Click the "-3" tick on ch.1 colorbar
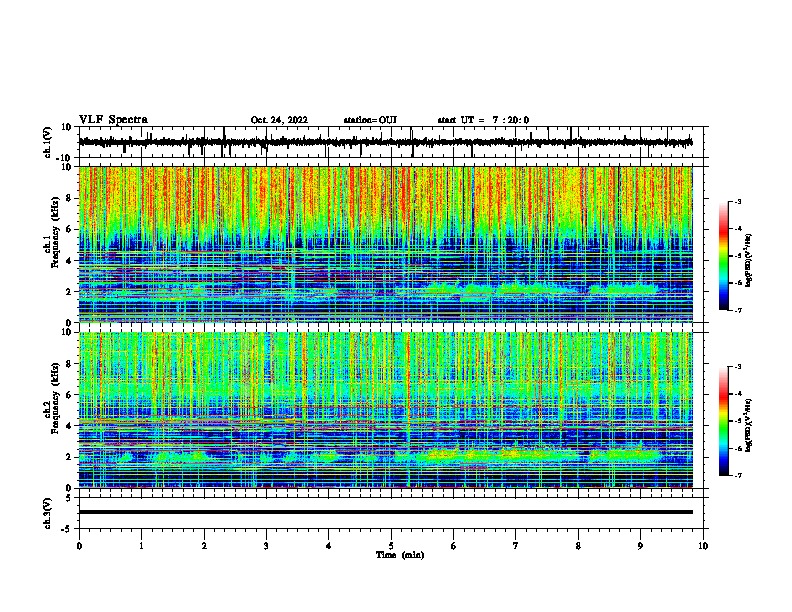 click(737, 202)
